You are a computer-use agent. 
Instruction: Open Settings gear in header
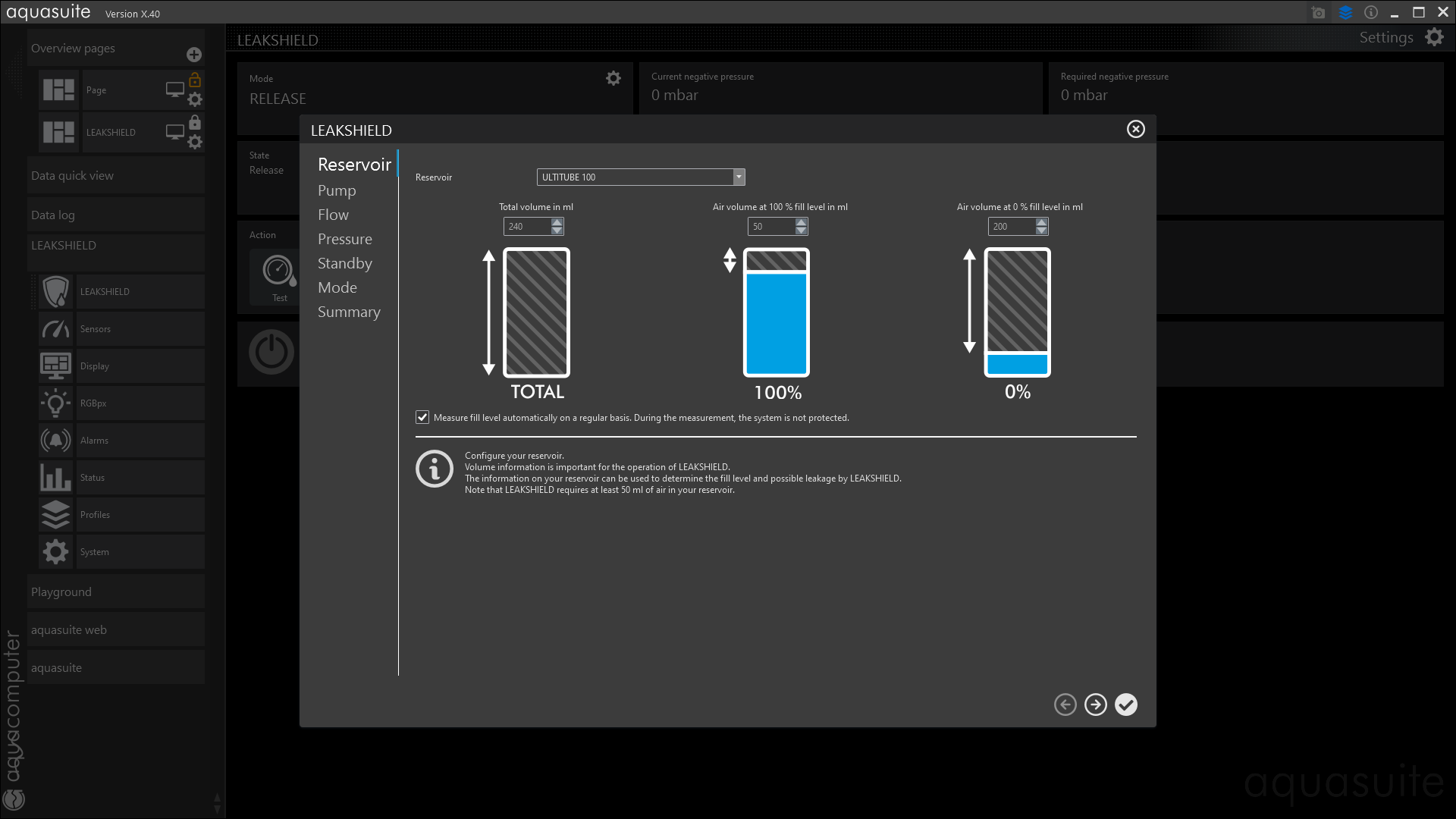(1434, 37)
